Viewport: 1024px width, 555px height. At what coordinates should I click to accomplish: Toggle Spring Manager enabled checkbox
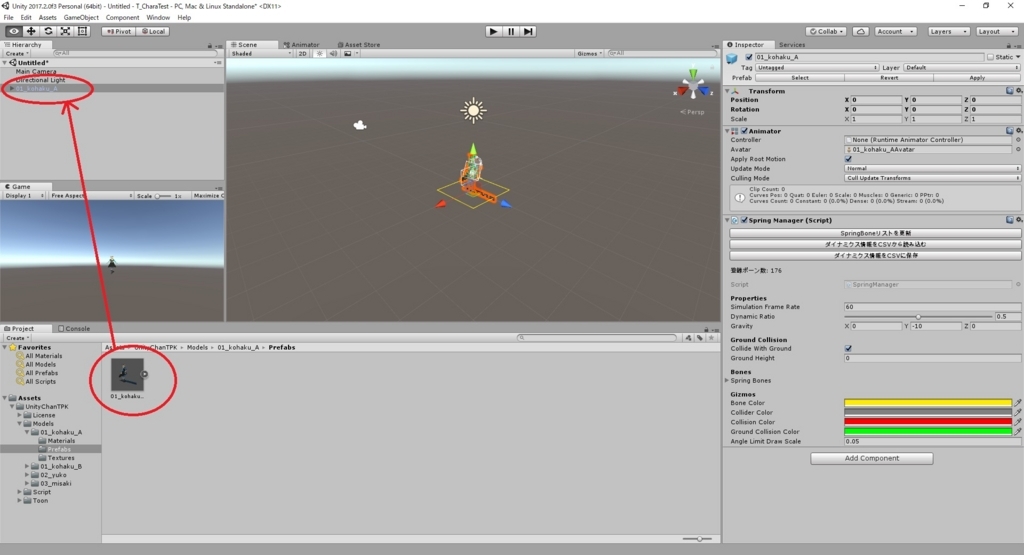coord(744,220)
